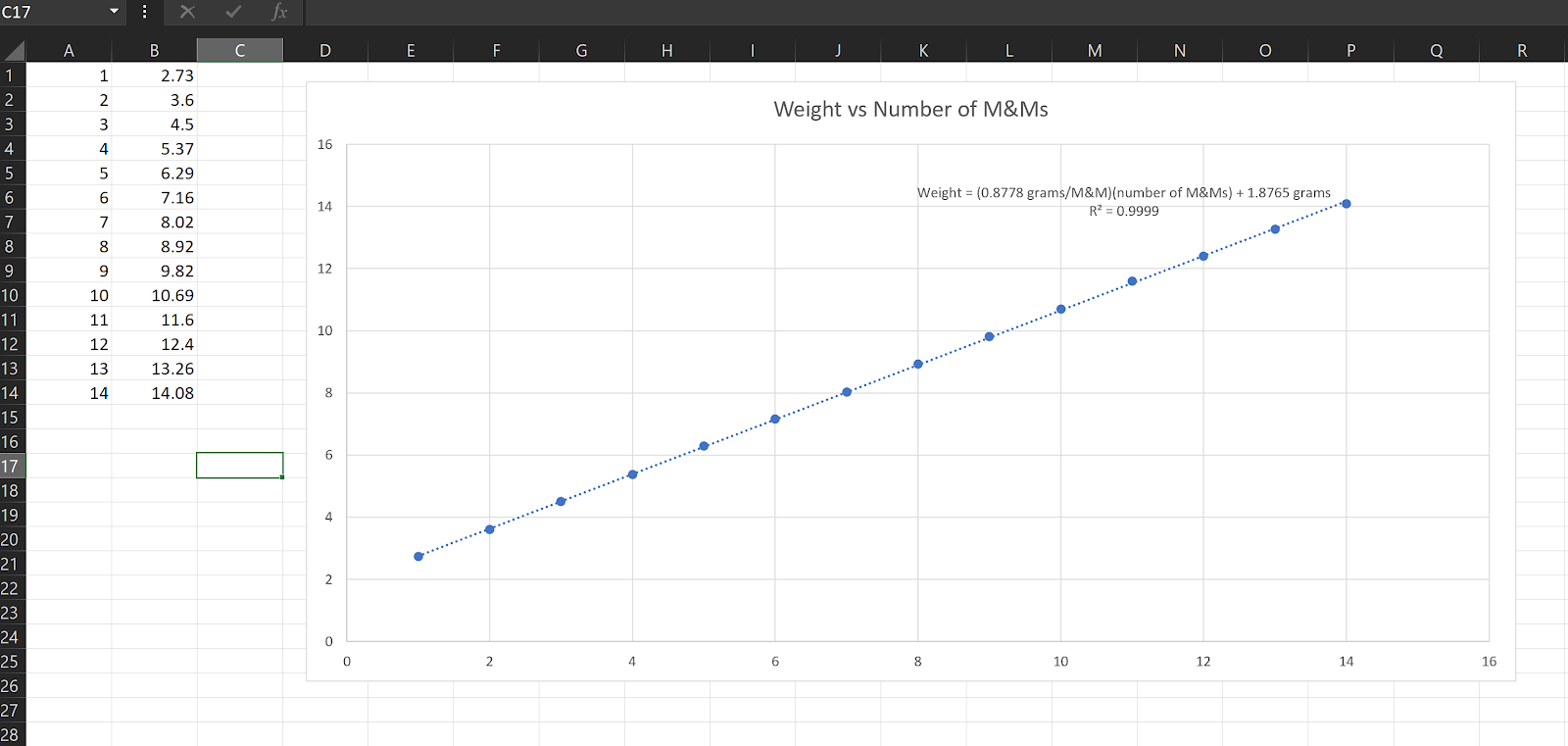Click cell B14 containing 14.08
Image resolution: width=1568 pixels, height=746 pixels.
tap(154, 393)
